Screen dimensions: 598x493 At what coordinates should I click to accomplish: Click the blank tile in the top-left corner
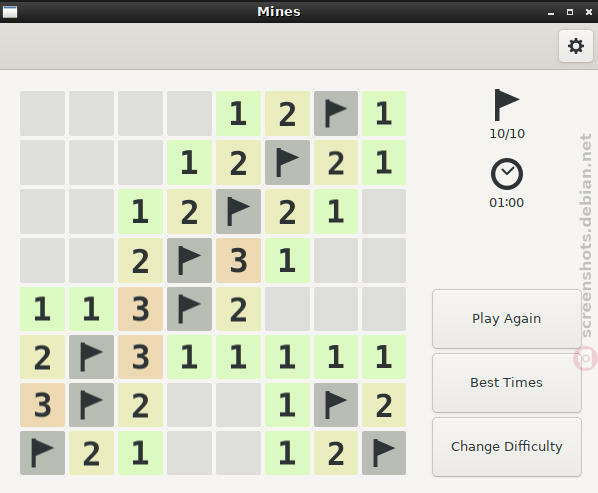(42, 114)
